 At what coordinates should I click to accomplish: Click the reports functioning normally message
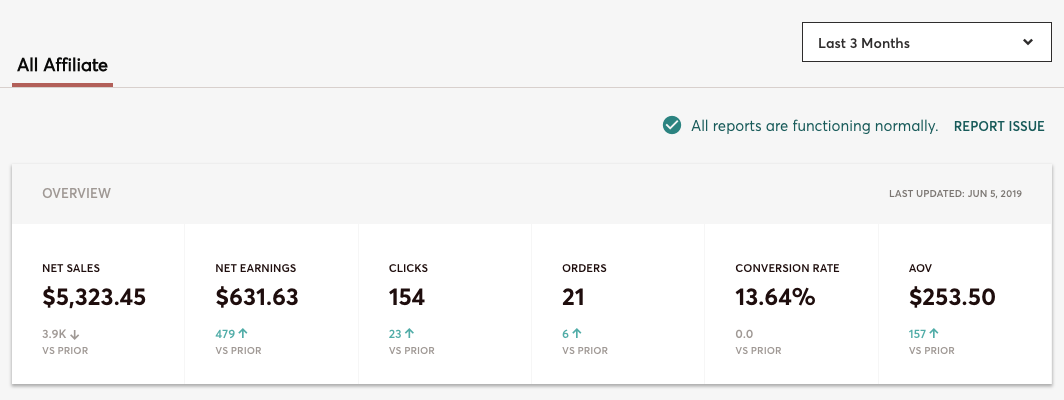tap(814, 127)
